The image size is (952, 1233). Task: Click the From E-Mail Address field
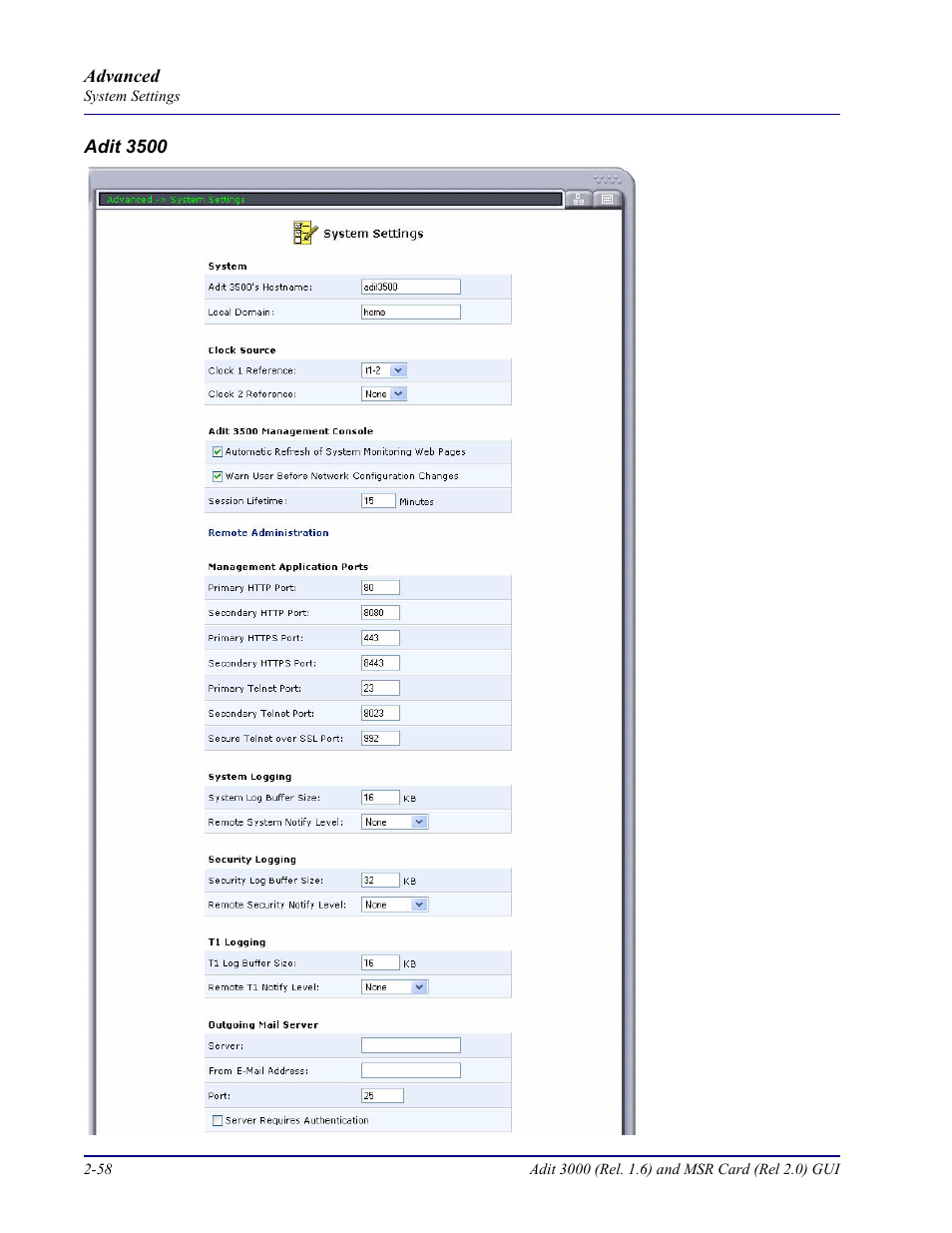click(411, 1070)
